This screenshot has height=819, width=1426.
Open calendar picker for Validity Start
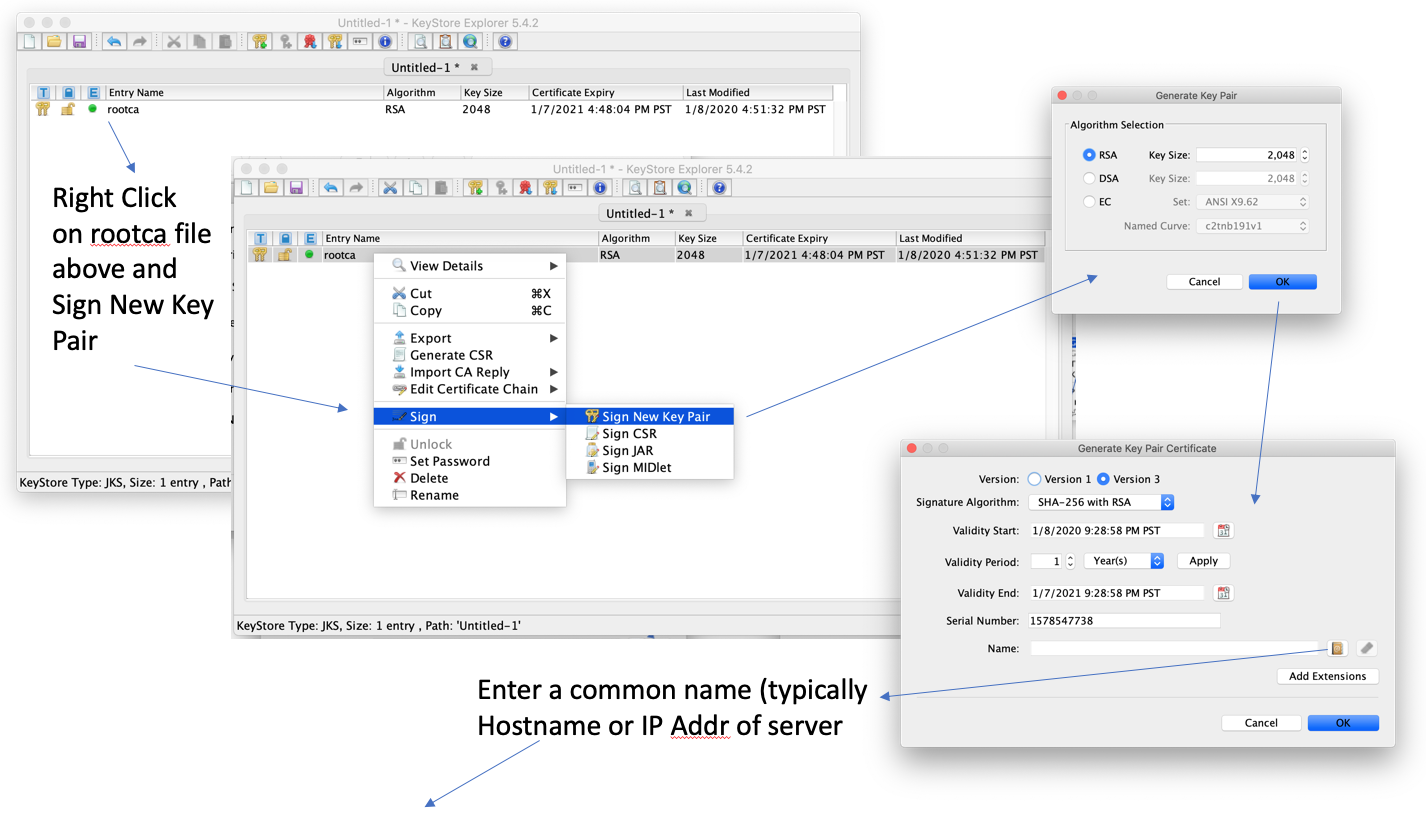coord(1223,531)
